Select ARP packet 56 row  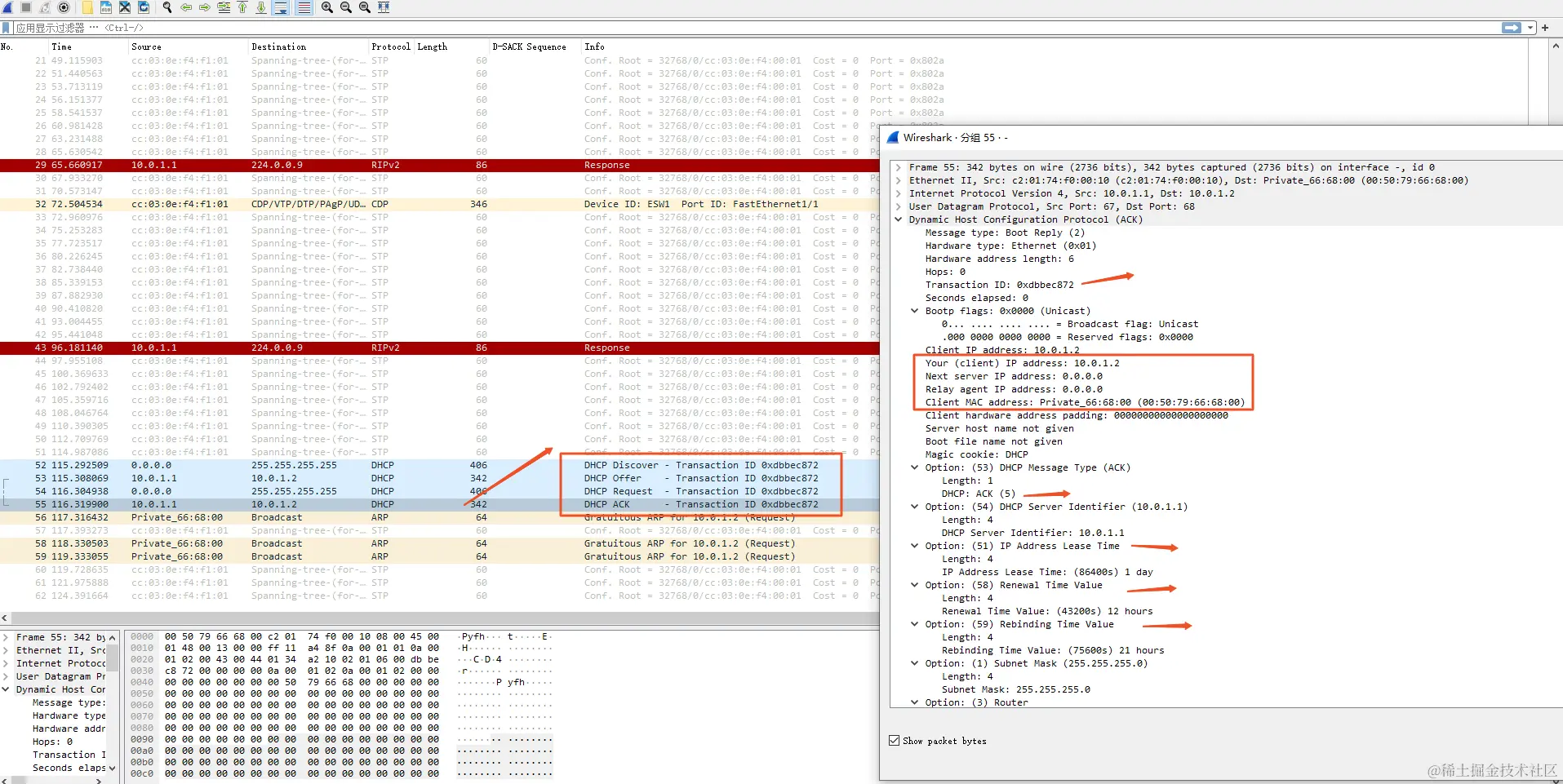(x=439, y=517)
